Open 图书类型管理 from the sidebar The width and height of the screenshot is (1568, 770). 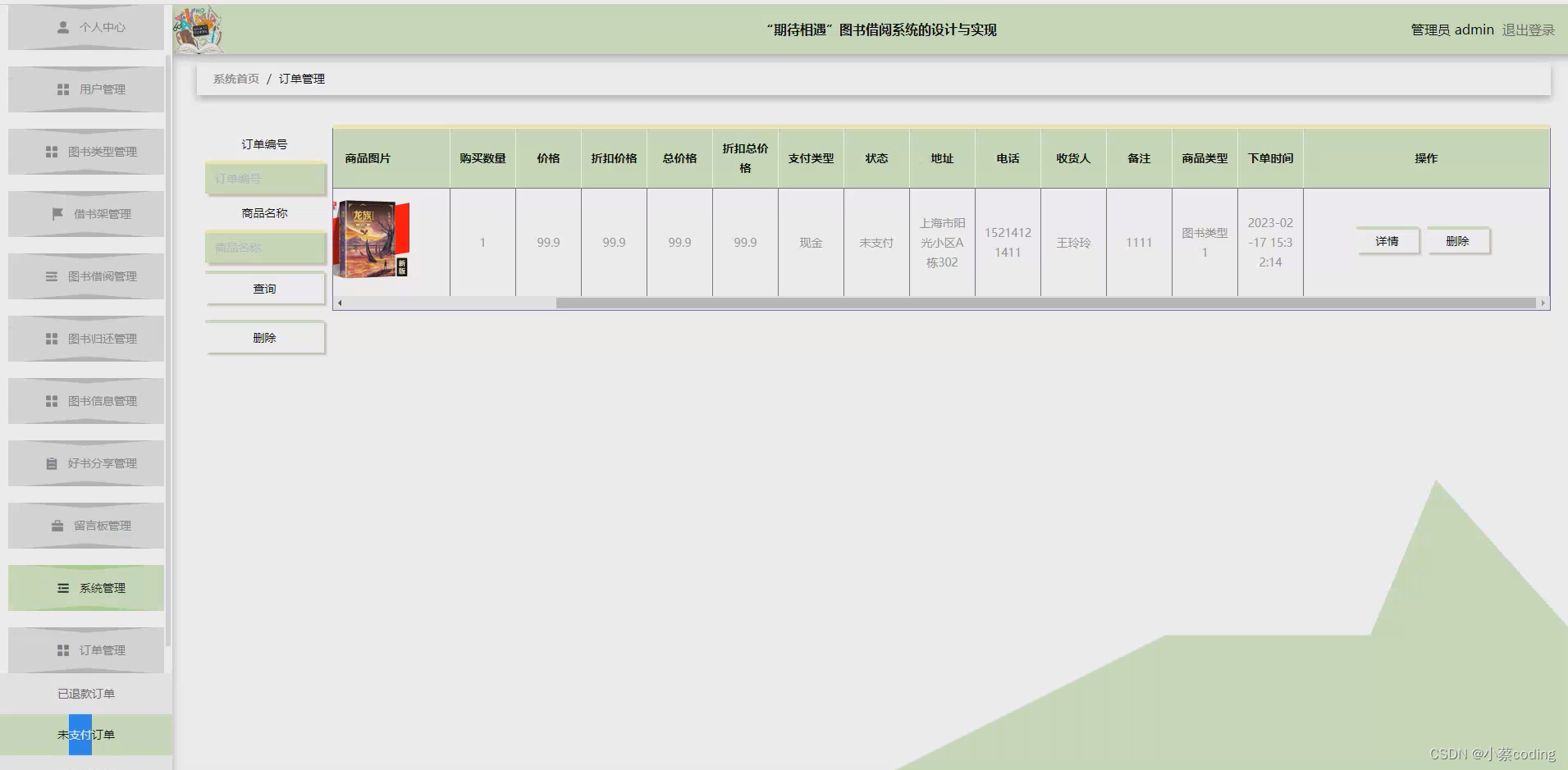[x=85, y=152]
